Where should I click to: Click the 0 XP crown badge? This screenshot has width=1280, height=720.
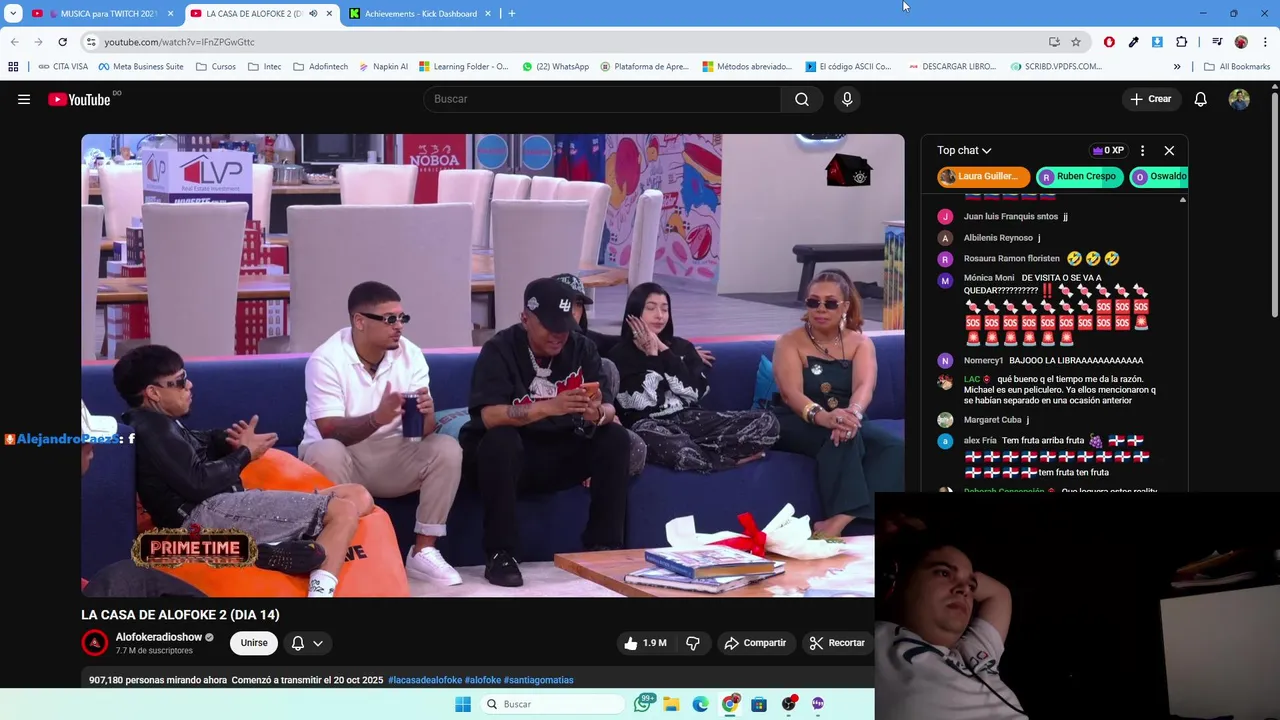pos(1108,150)
